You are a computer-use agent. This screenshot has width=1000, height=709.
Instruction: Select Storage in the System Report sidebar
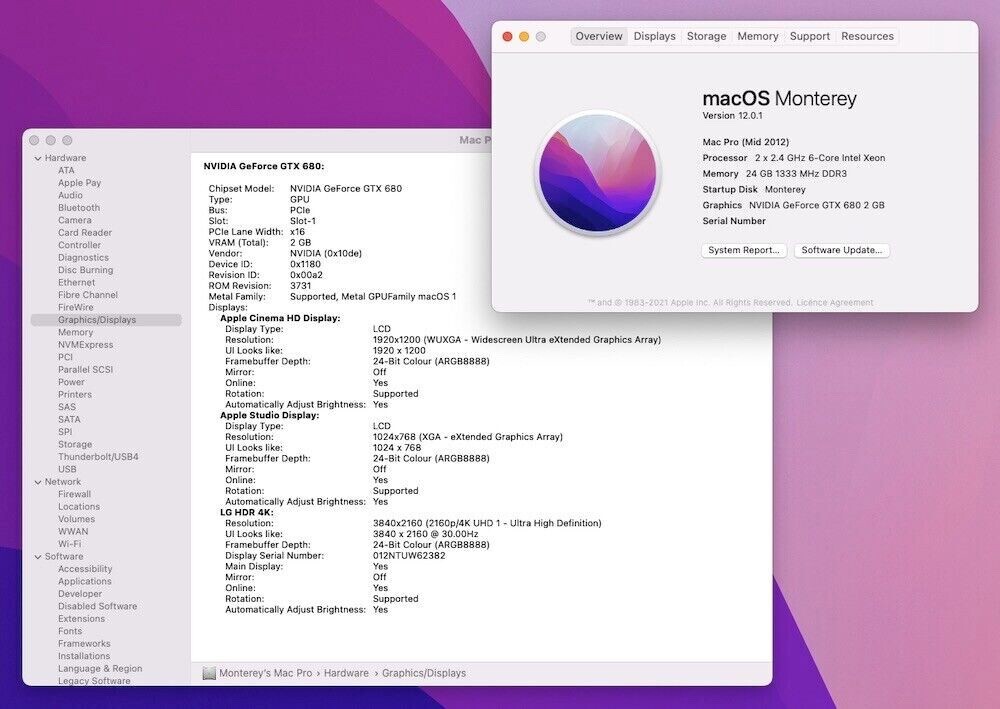75,444
